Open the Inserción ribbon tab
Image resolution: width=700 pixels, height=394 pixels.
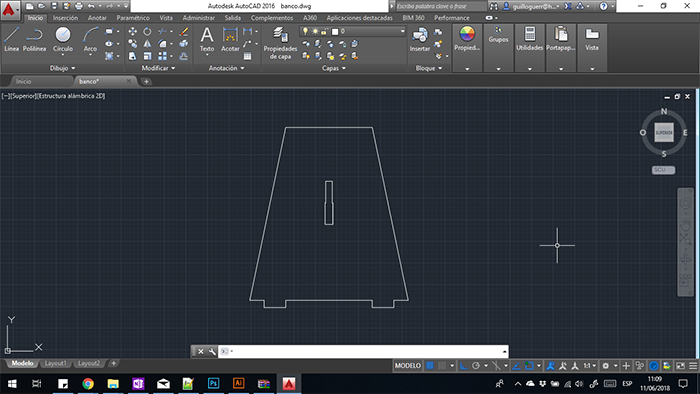(65, 18)
